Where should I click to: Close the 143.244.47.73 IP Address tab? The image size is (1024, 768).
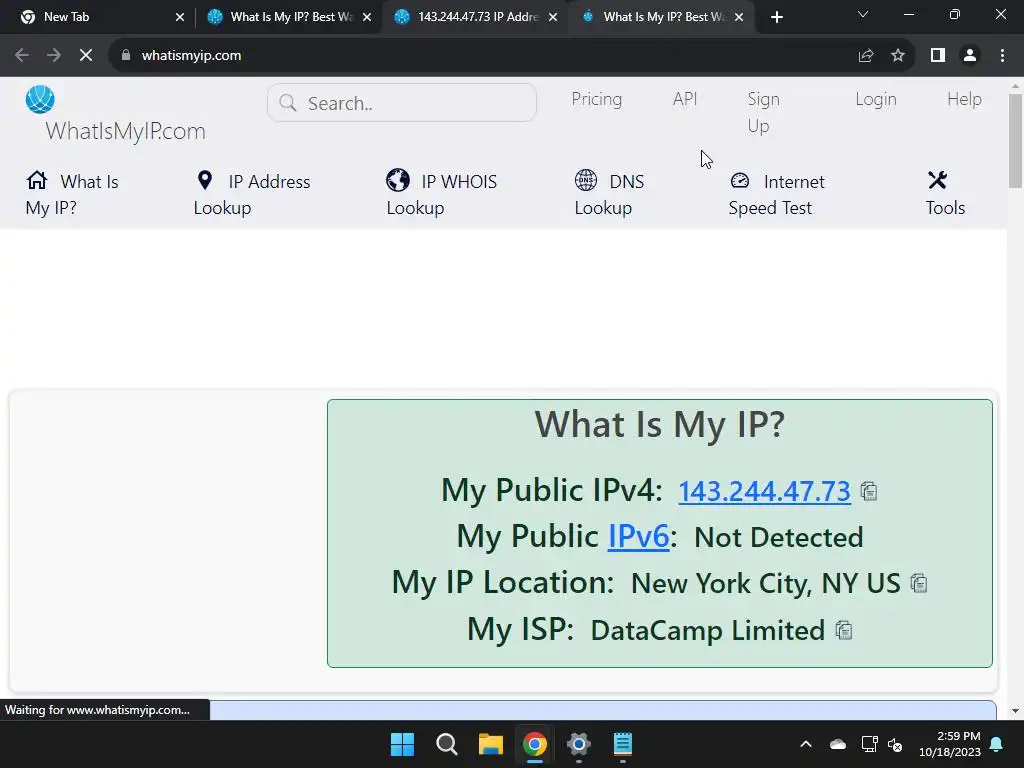tap(553, 17)
